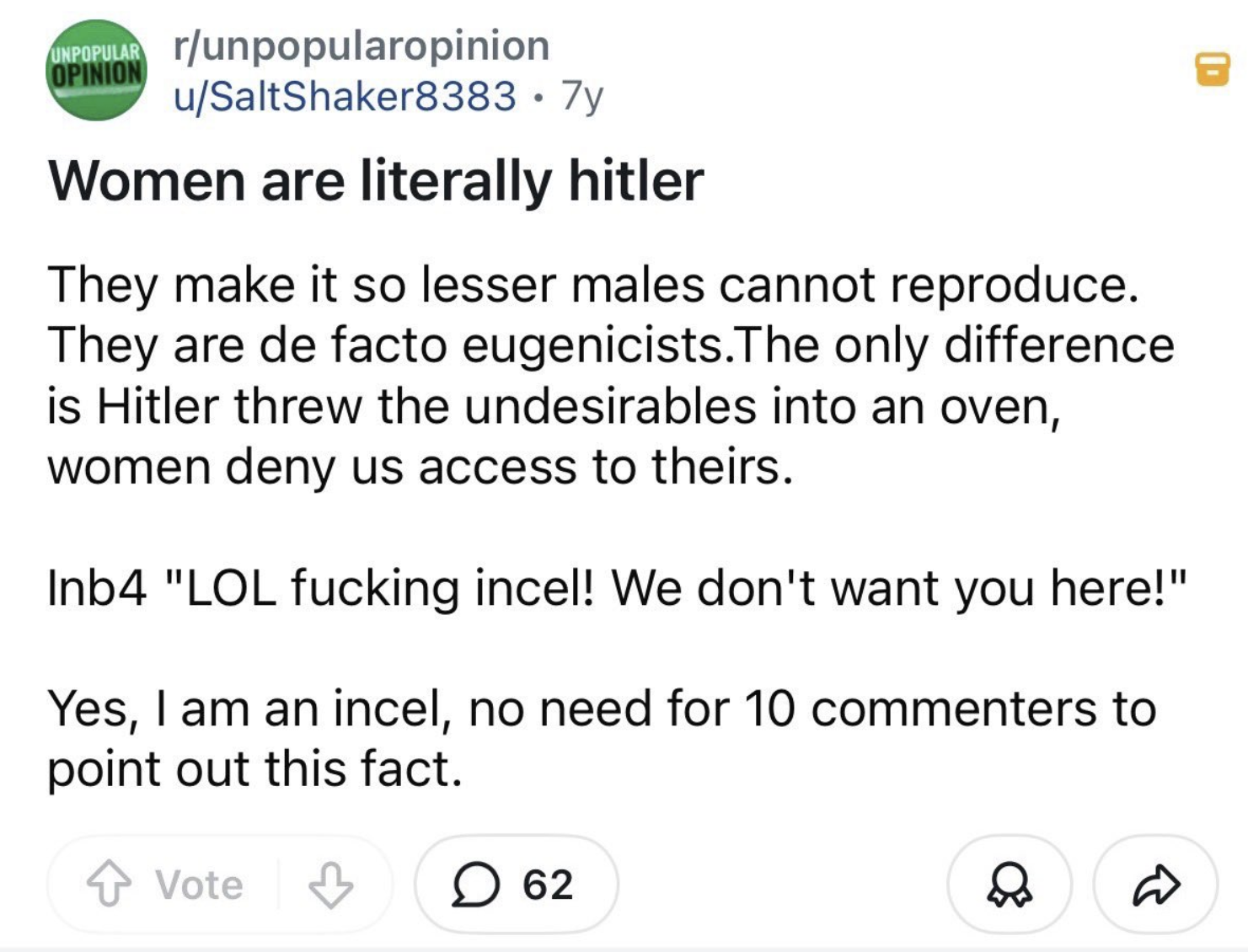
Task: Click the word "eugenicists" in the post
Action: click(592, 345)
